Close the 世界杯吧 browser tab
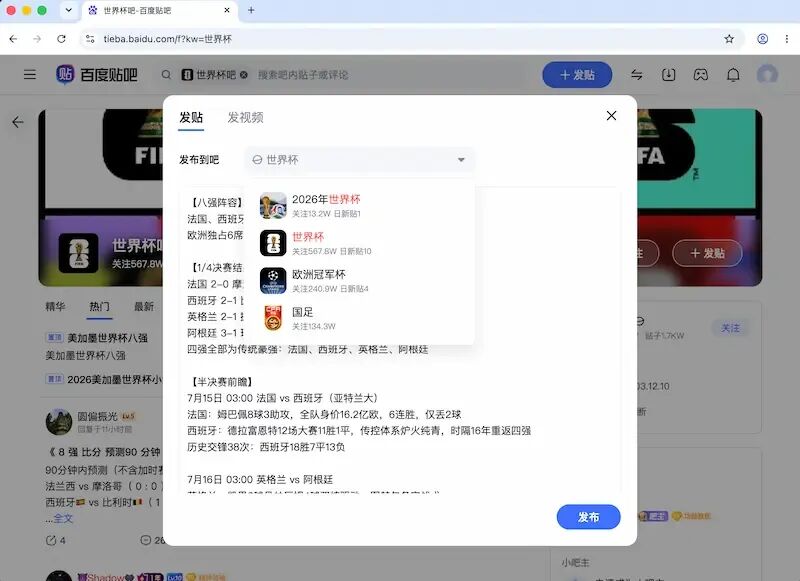 pyautogui.click(x=227, y=10)
